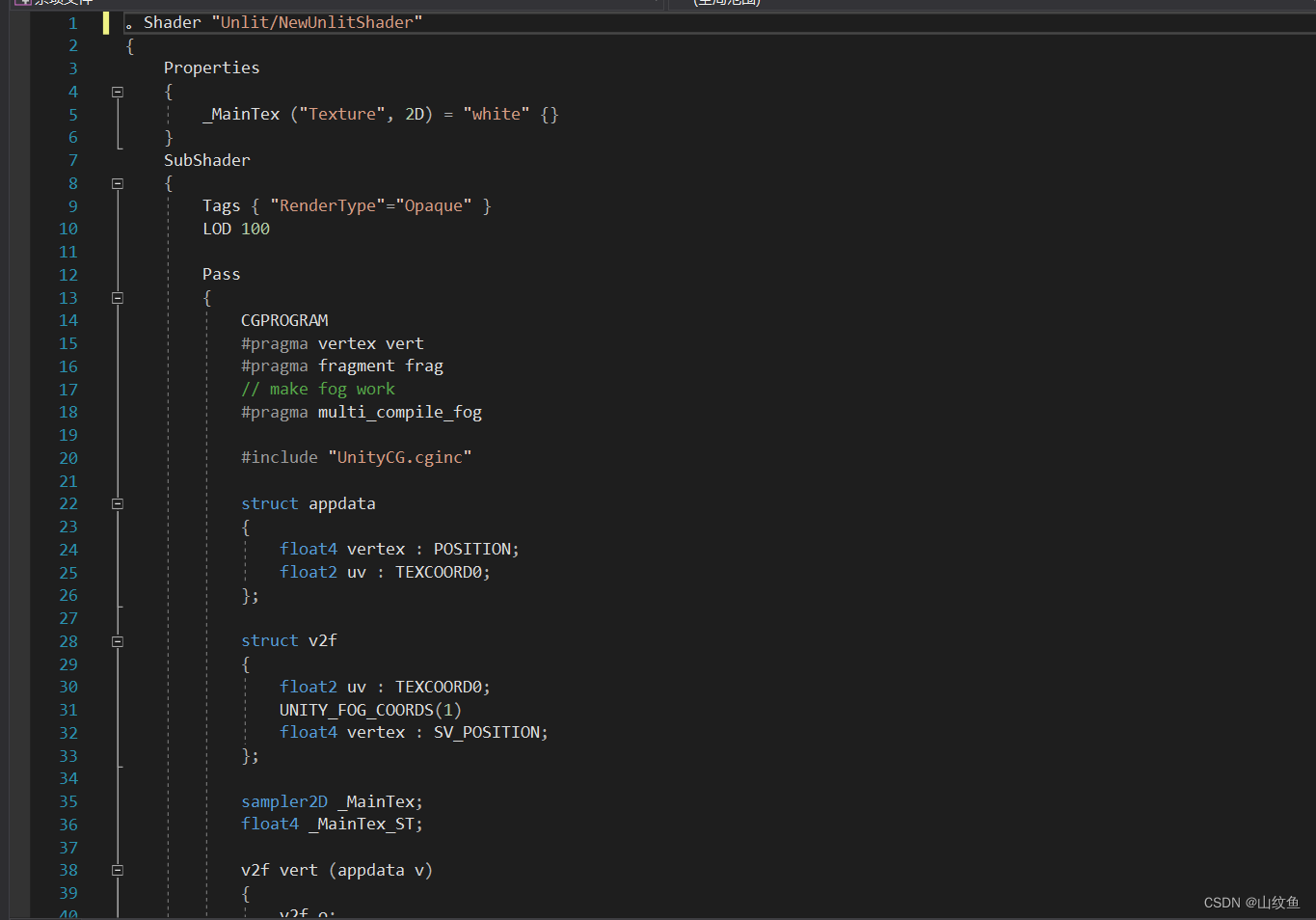Place cursor on the Properties keyword
This screenshot has height=920, width=1316.
click(x=211, y=68)
